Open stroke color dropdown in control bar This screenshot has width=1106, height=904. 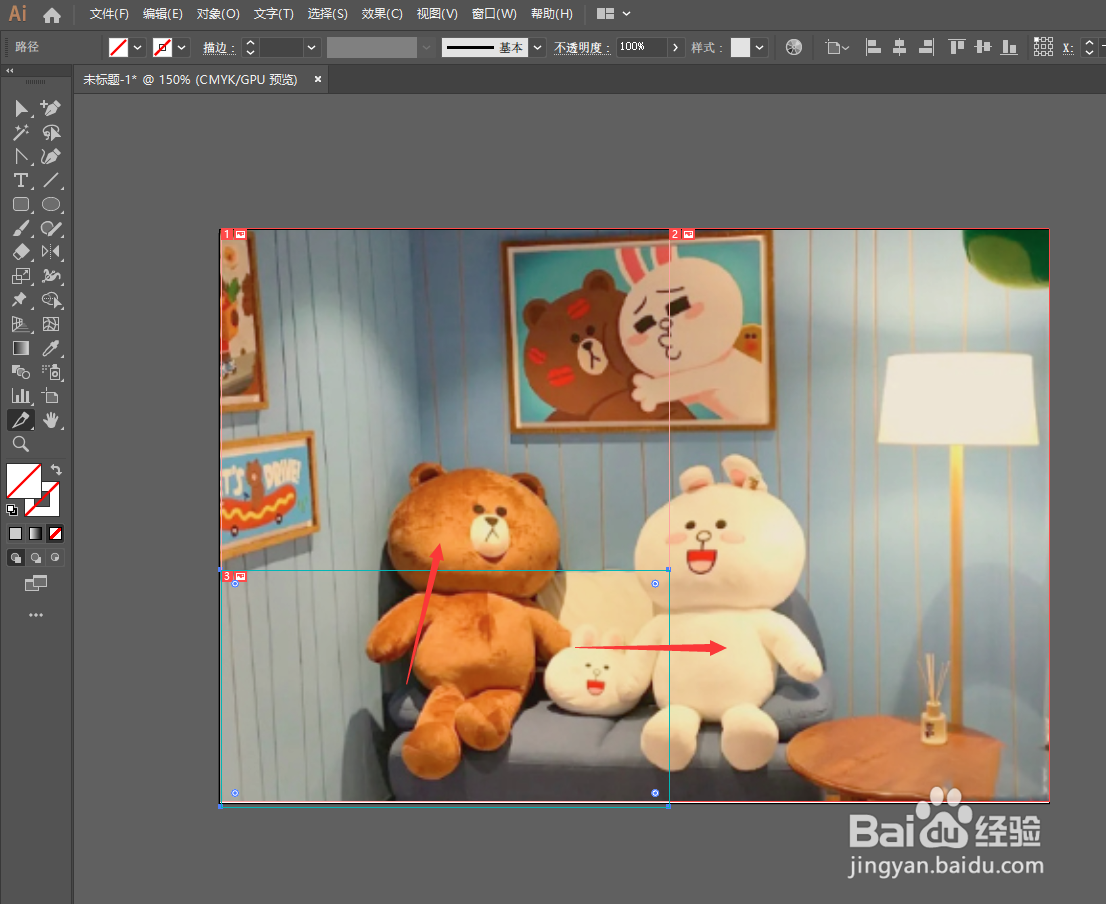coord(182,47)
